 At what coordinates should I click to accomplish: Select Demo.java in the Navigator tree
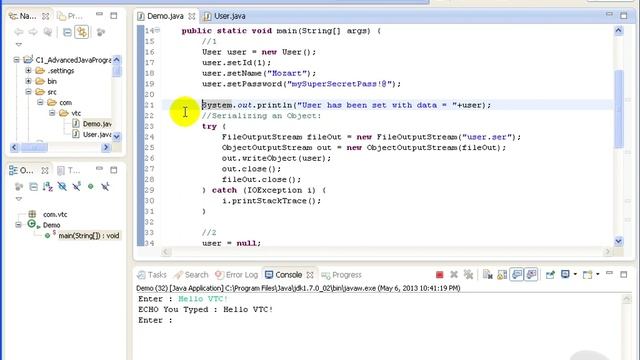coord(97,124)
